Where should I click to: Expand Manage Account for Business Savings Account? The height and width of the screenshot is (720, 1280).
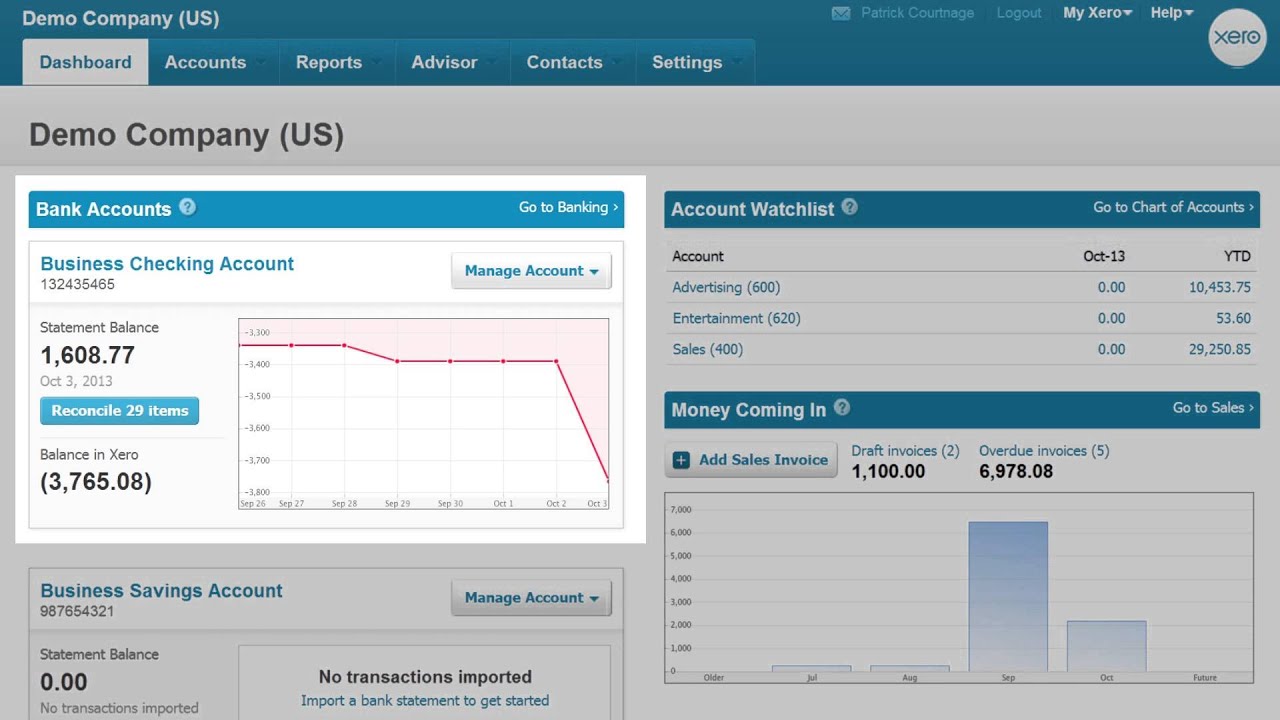(531, 598)
